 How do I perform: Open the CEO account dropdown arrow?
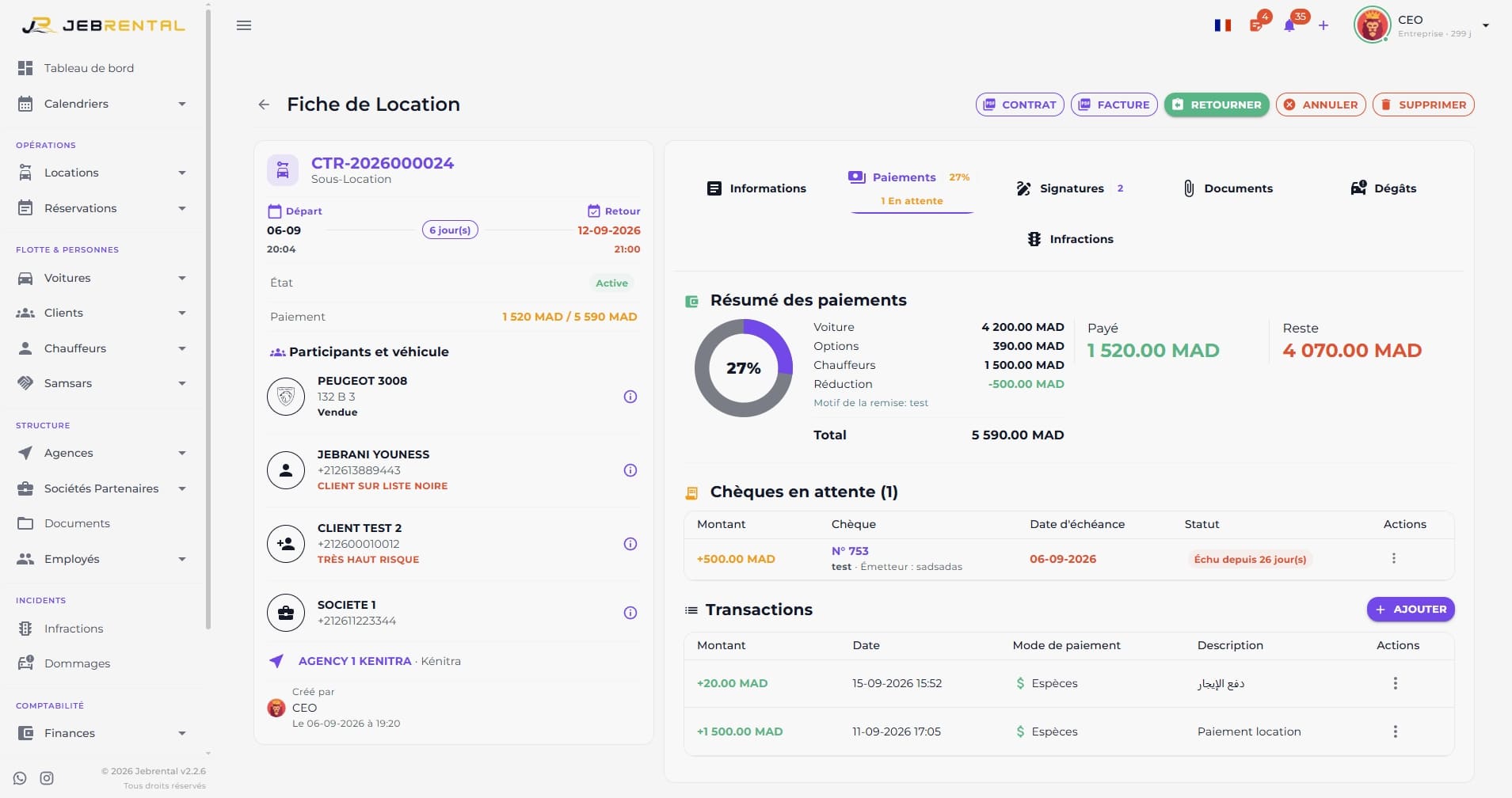(x=1486, y=25)
